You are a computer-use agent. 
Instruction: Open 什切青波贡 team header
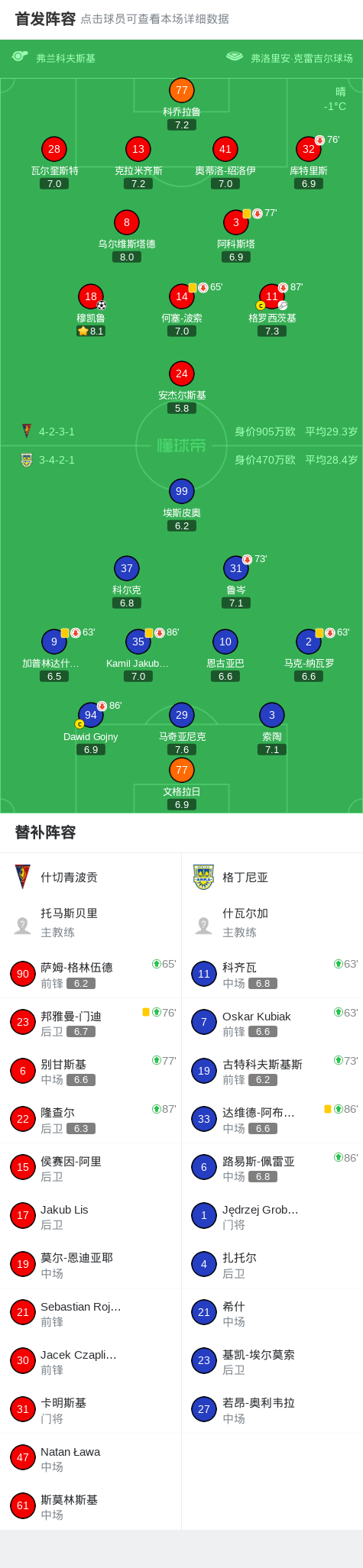click(x=90, y=877)
